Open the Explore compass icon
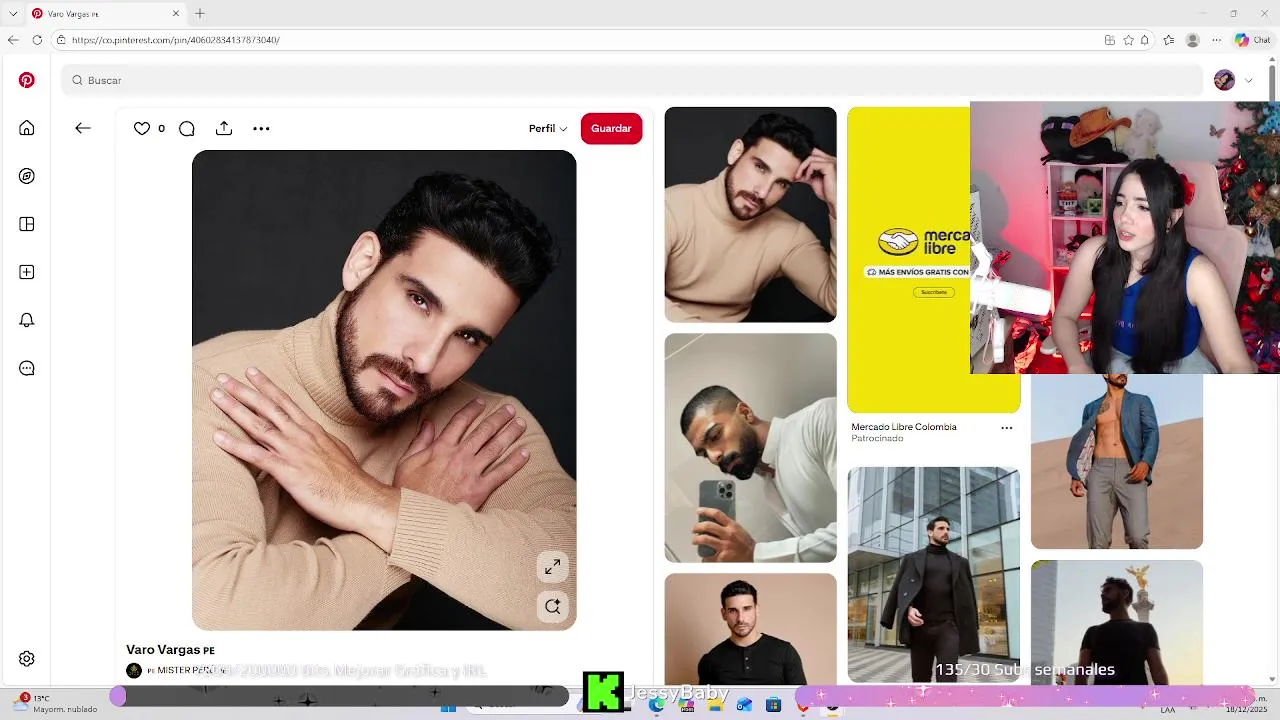Screen dimensions: 1280x720 point(27,176)
